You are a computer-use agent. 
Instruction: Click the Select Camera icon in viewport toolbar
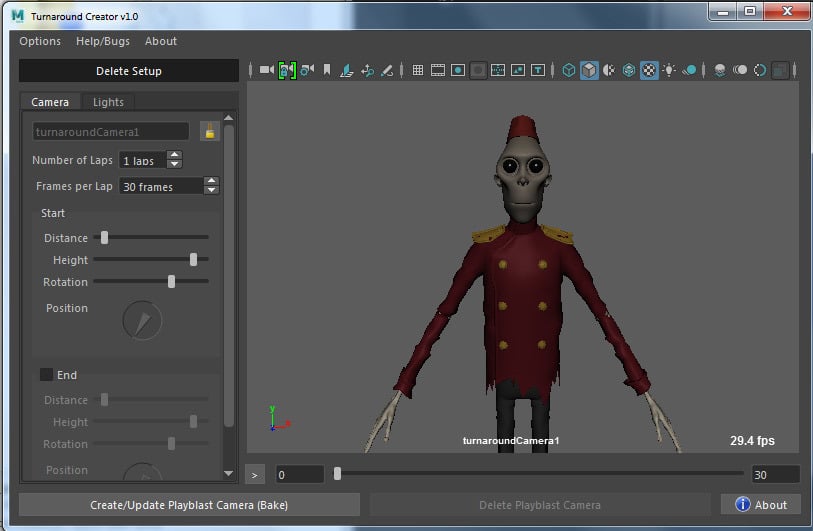tap(267, 70)
